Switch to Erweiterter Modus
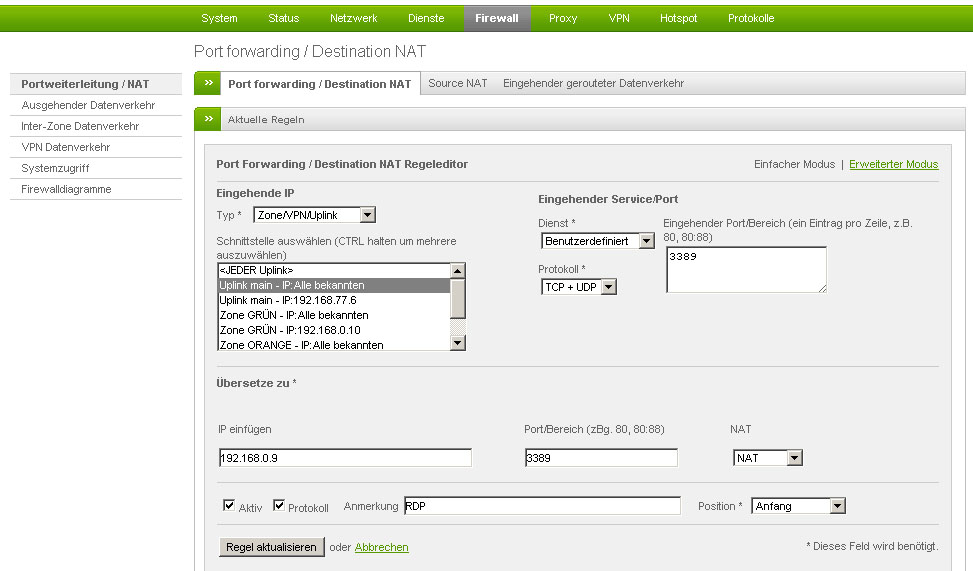This screenshot has width=973, height=571. [893, 164]
